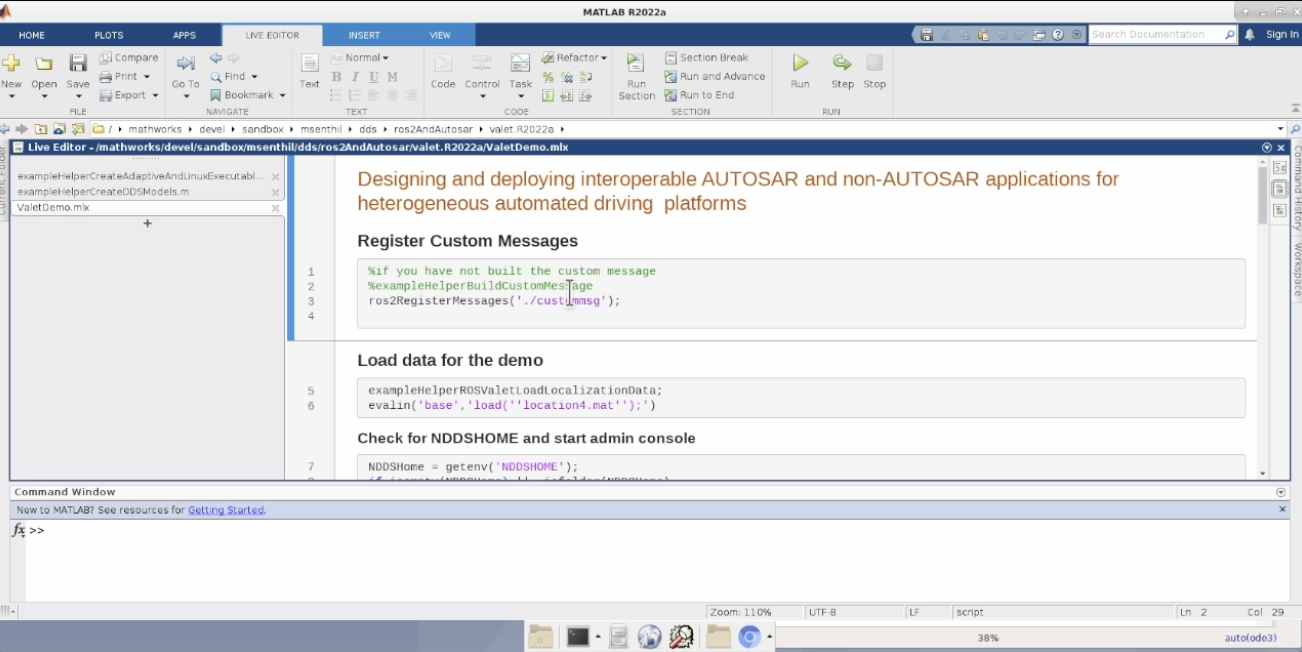Viewport: 1302px width, 652px height.
Task: Click the notifications bell icon
Action: pos(1250,35)
